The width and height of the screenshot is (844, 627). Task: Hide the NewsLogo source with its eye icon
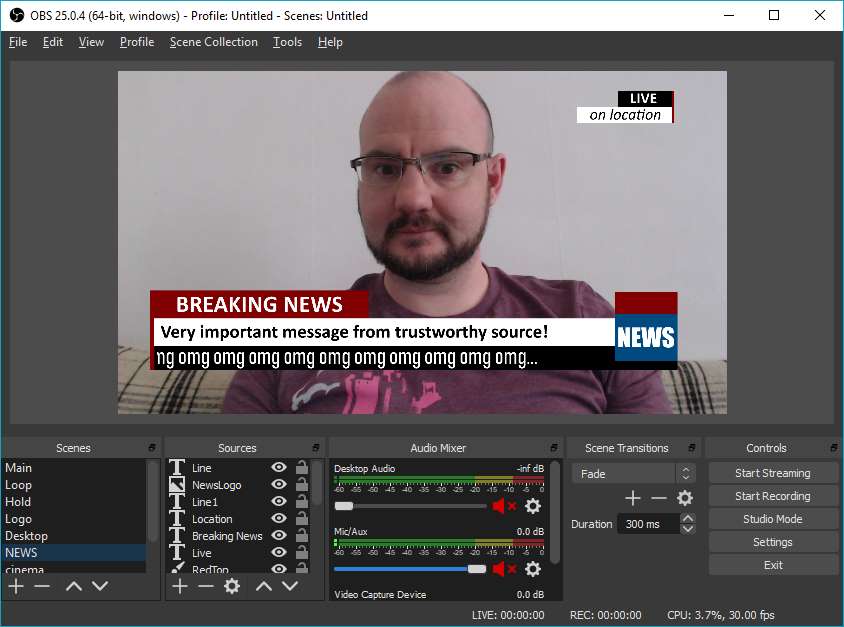click(279, 484)
